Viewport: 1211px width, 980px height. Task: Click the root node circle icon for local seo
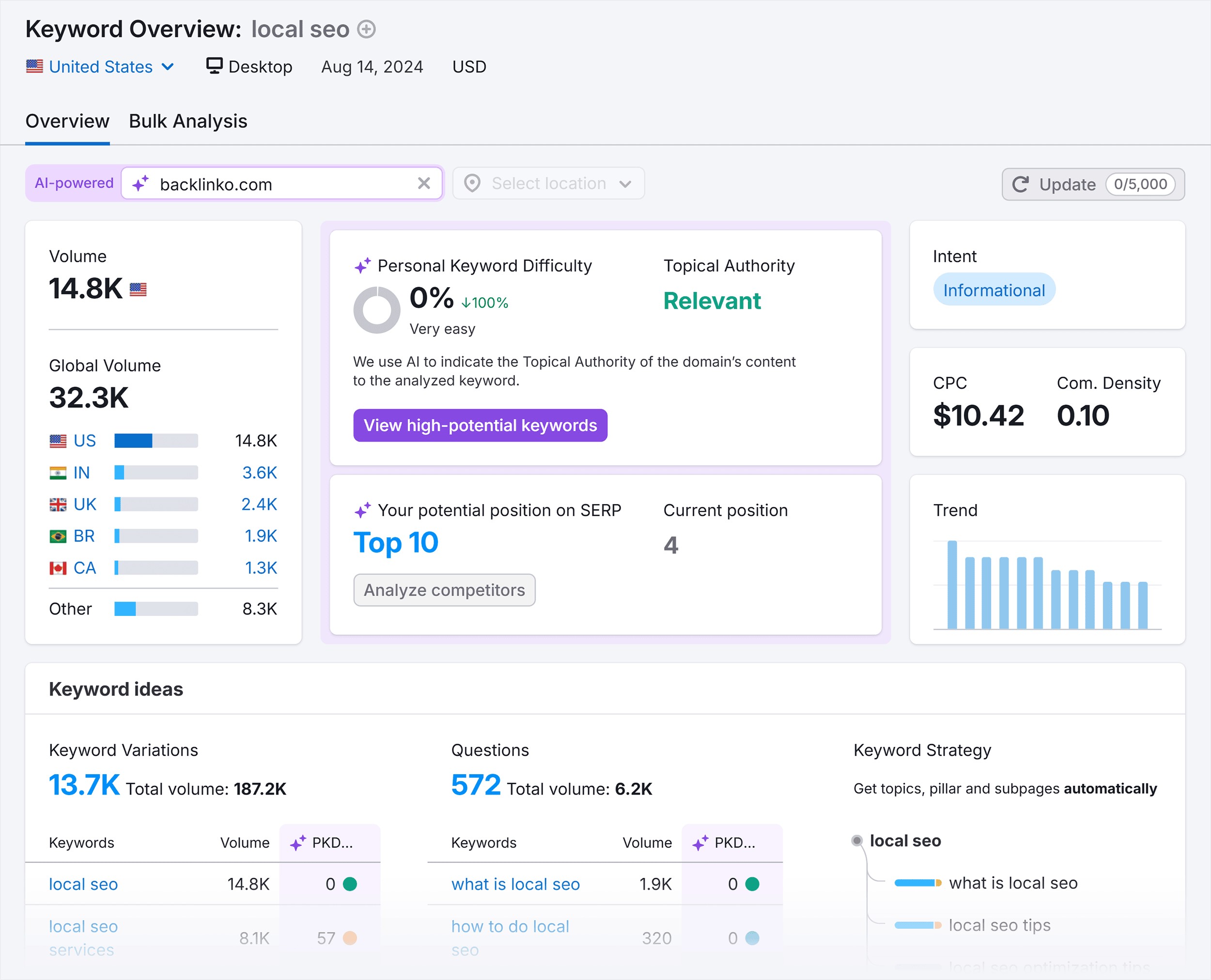(857, 841)
